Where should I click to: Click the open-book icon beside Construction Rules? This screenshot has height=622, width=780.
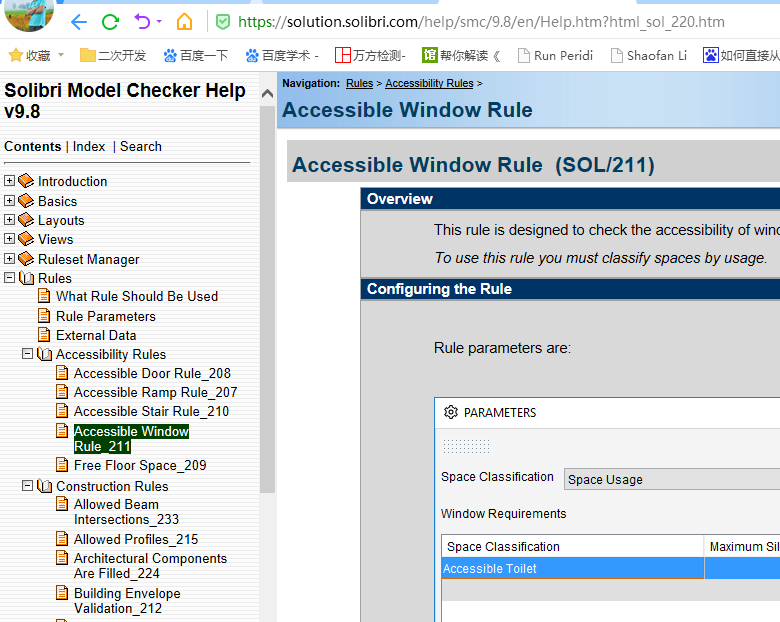(x=45, y=486)
